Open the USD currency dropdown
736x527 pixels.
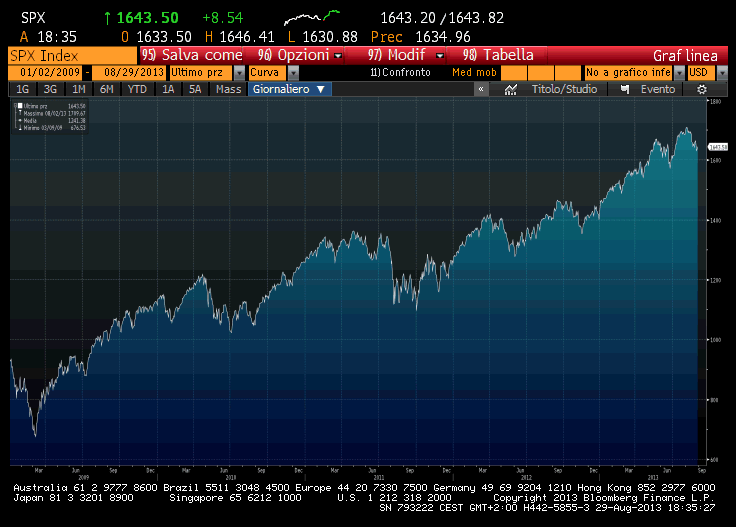point(707,73)
